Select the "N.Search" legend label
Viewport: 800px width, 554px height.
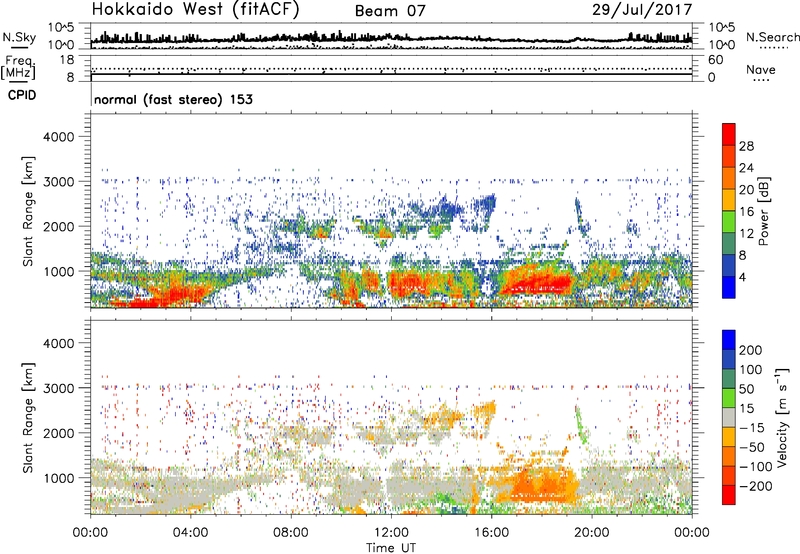pyautogui.click(x=772, y=37)
